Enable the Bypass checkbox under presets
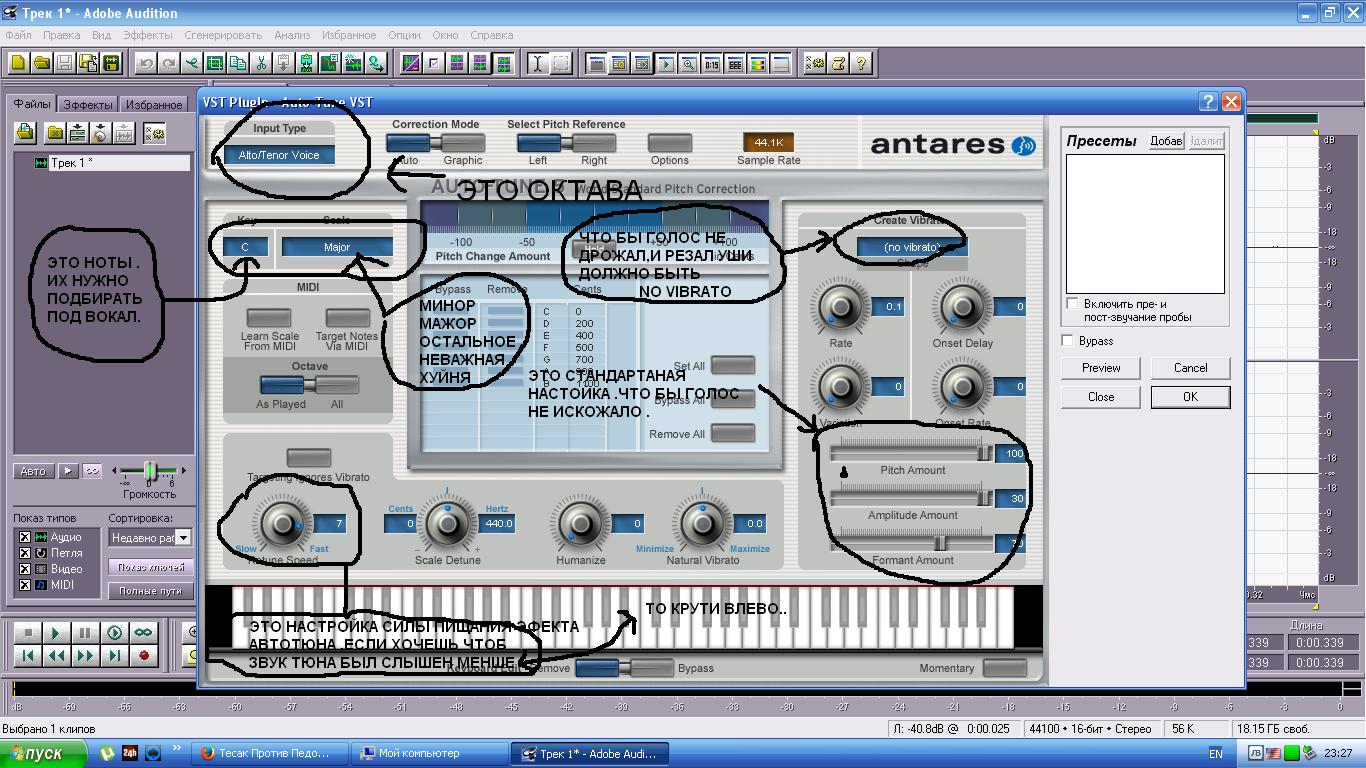 1067,341
